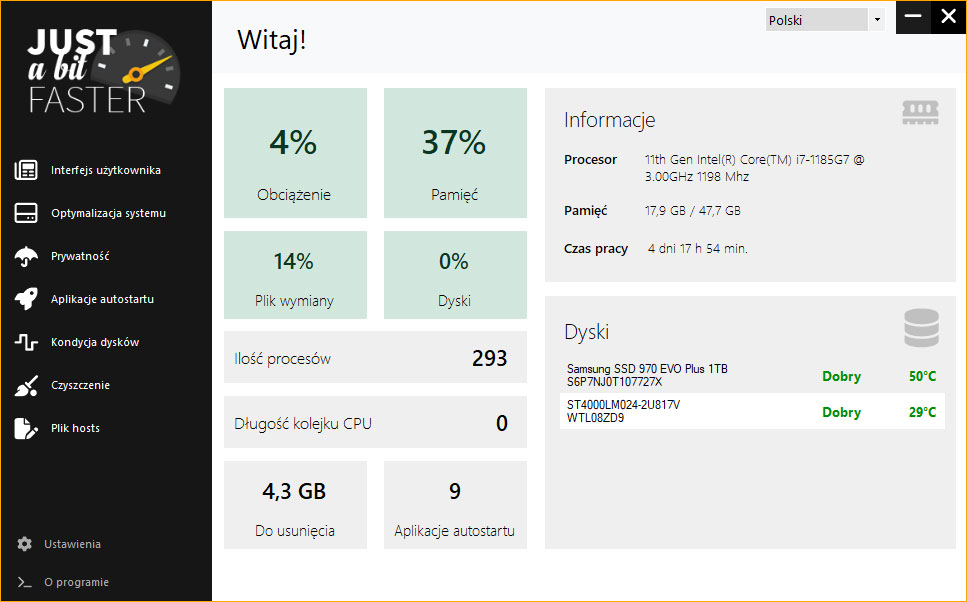This screenshot has width=967, height=602.
Task: Open the Plik hosts file icon
Action: tap(26, 428)
